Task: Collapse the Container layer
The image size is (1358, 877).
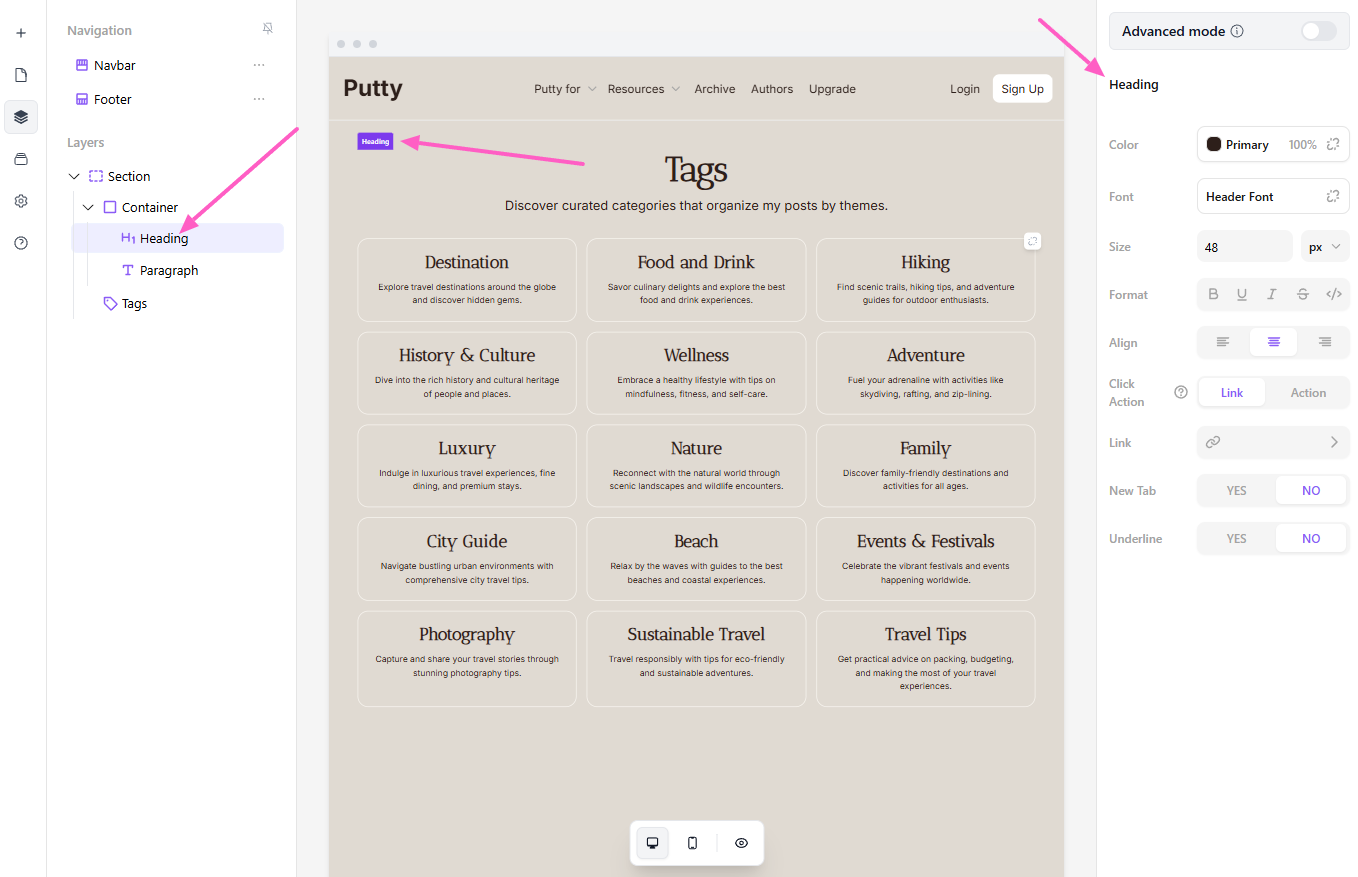Action: click(x=88, y=207)
